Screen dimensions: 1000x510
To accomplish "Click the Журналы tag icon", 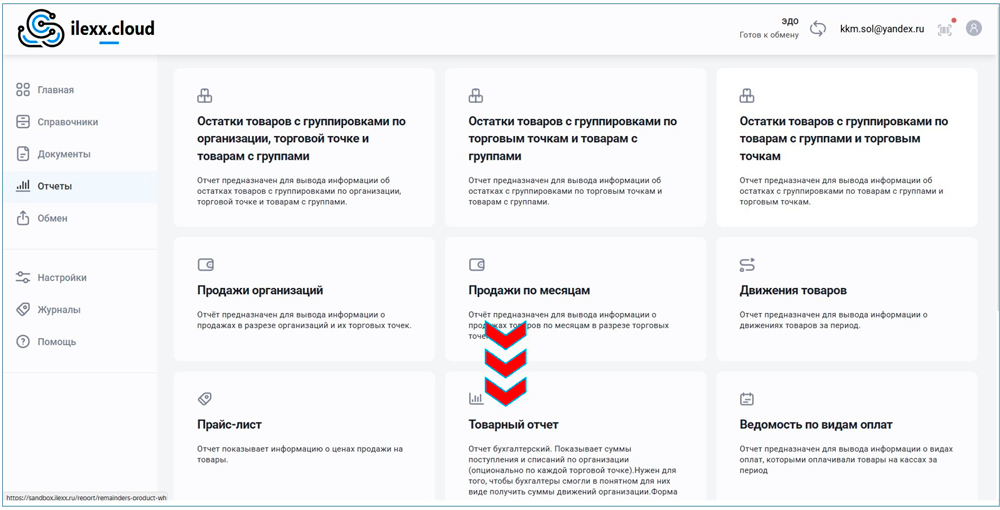I will (23, 310).
